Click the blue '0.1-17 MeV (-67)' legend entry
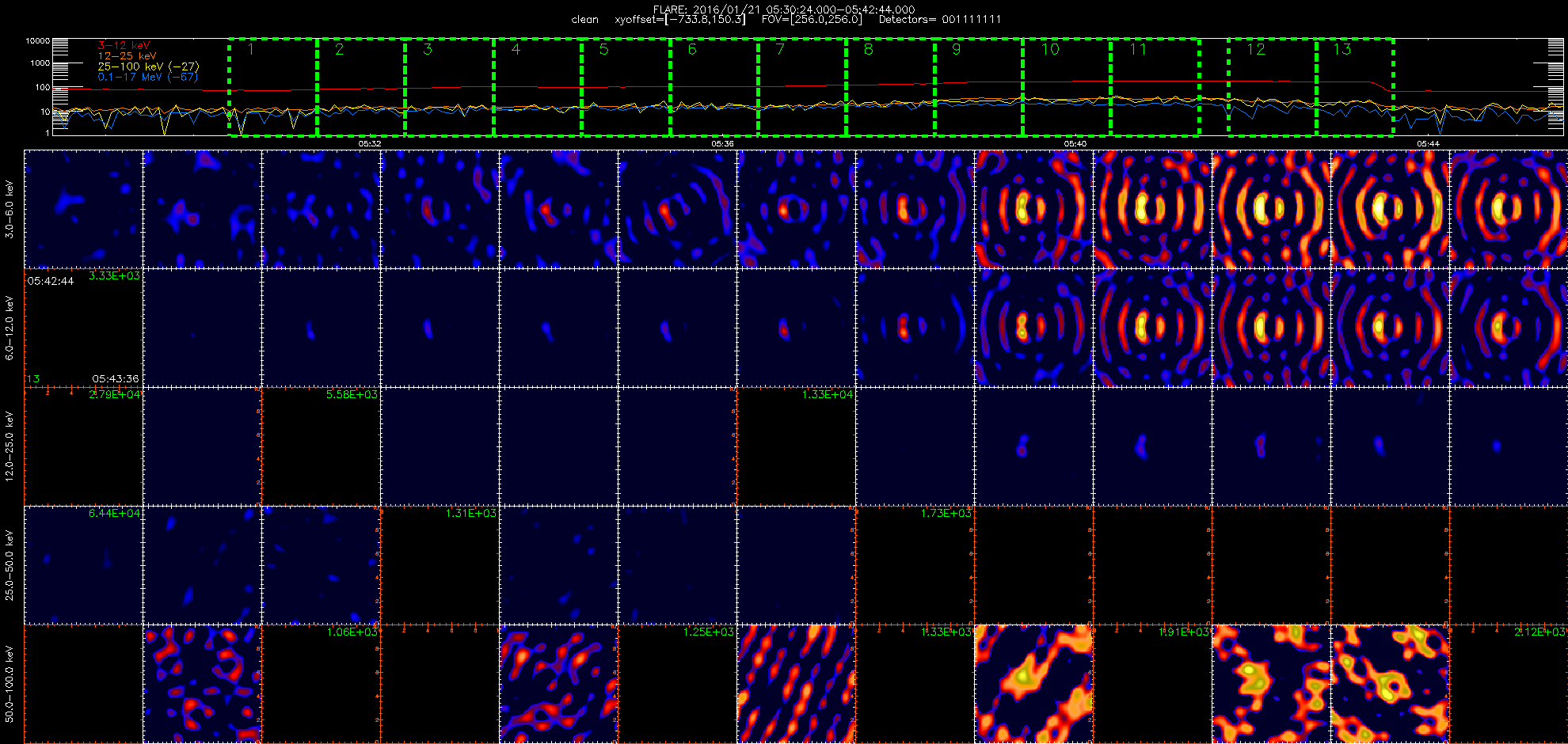 [147, 77]
